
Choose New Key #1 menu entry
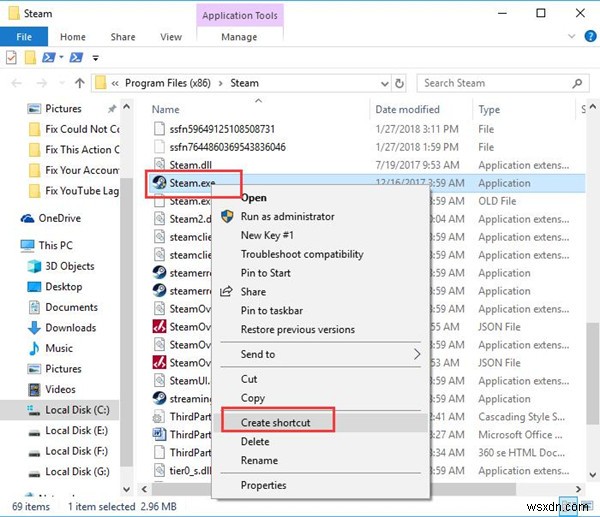coord(267,235)
